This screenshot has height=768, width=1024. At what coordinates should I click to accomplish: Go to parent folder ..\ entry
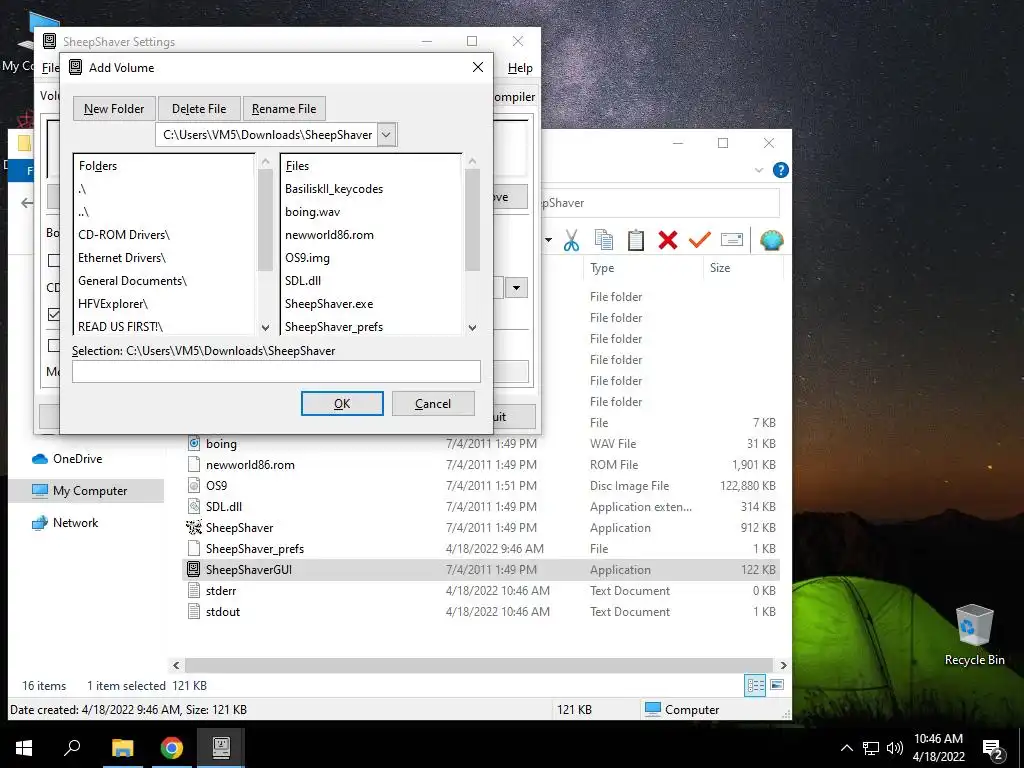(83, 212)
